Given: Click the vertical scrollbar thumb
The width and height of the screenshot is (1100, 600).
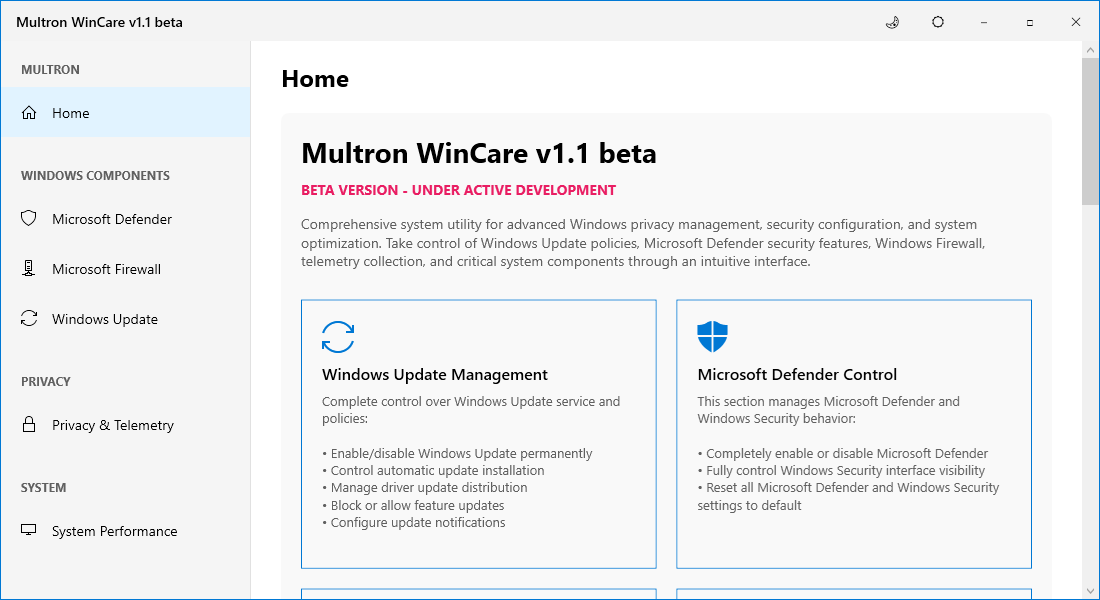Looking at the screenshot, I should [x=1090, y=132].
